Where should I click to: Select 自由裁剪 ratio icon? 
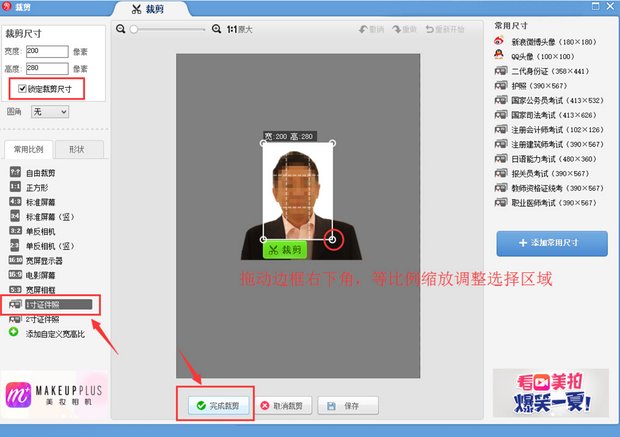(15, 172)
